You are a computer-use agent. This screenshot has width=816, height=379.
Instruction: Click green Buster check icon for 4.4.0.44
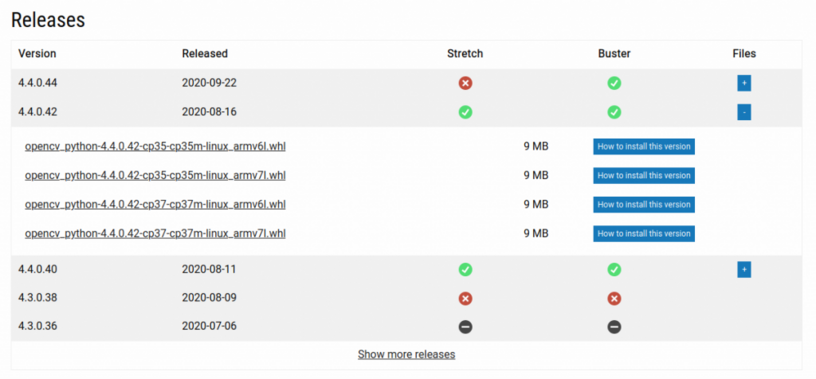[614, 83]
